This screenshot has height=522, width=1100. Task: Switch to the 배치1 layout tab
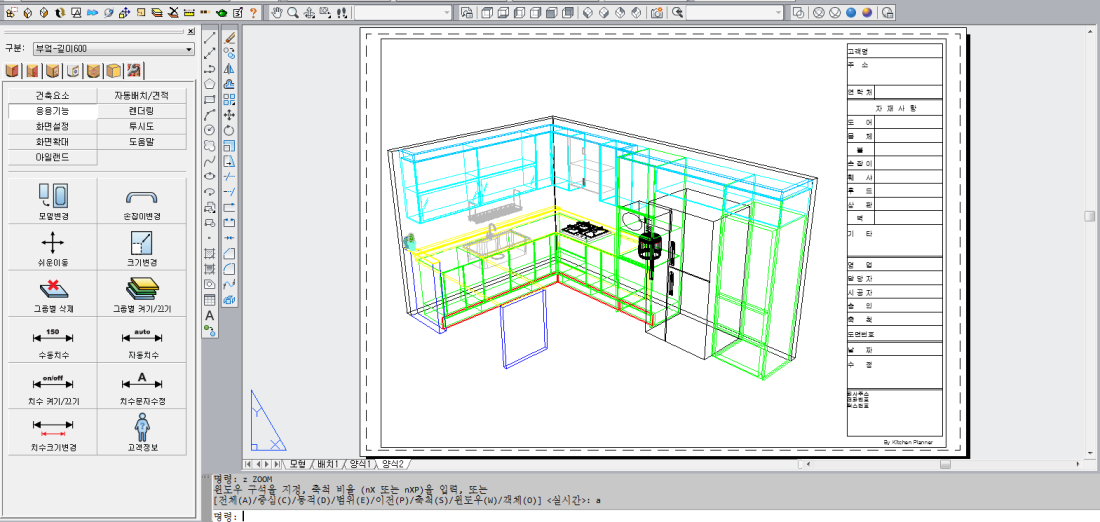coord(328,464)
